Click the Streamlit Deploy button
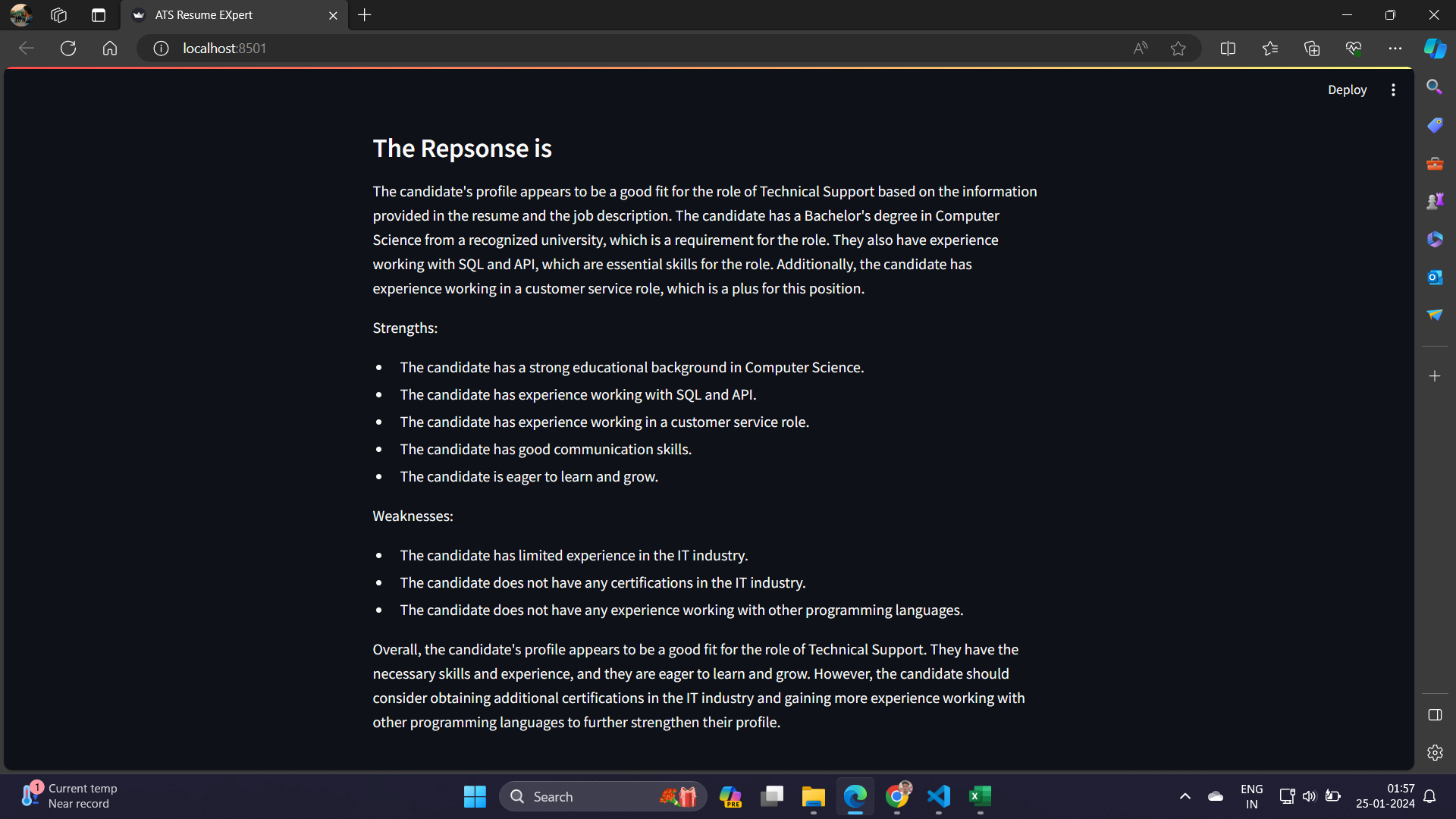Image resolution: width=1456 pixels, height=819 pixels. pos(1347,89)
